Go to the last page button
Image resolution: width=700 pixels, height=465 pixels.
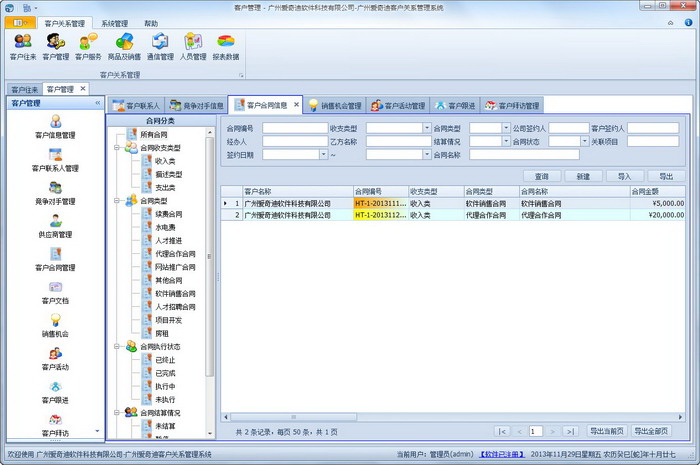570,432
